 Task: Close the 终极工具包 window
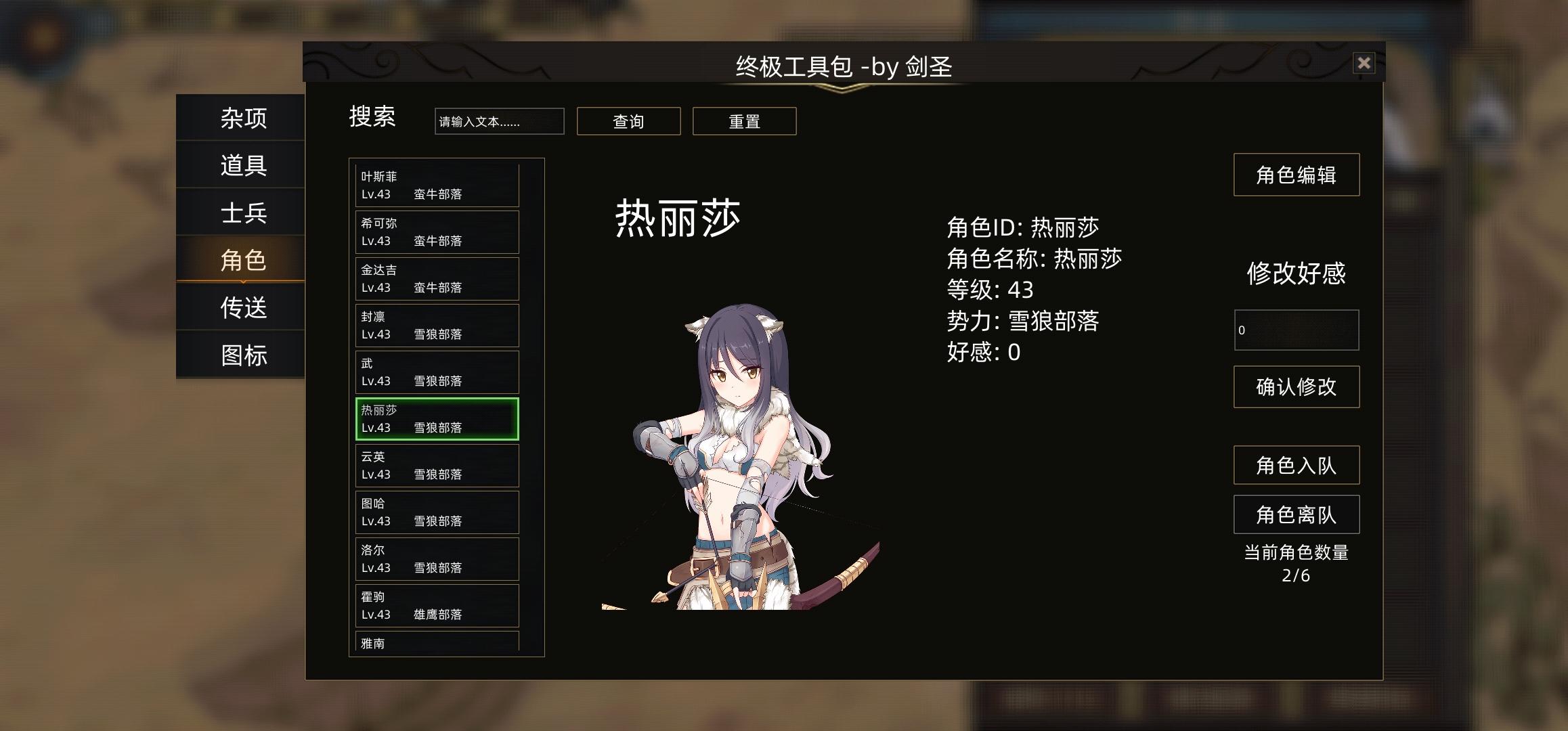(x=1364, y=63)
